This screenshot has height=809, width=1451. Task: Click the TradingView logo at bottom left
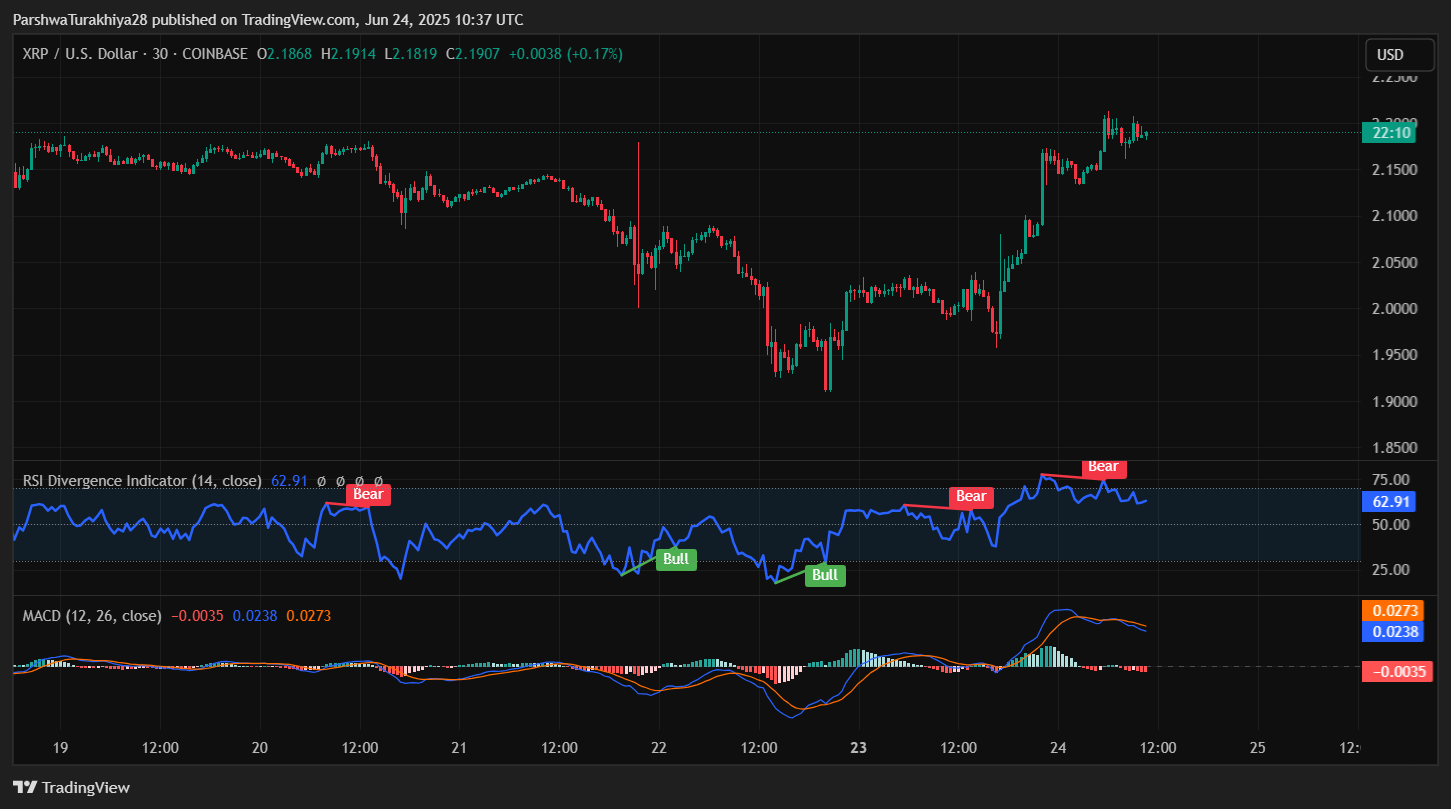click(x=71, y=787)
